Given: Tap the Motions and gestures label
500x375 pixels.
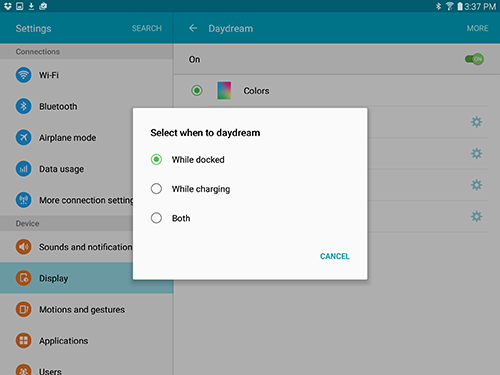Looking at the screenshot, I should pyautogui.click(x=82, y=310).
